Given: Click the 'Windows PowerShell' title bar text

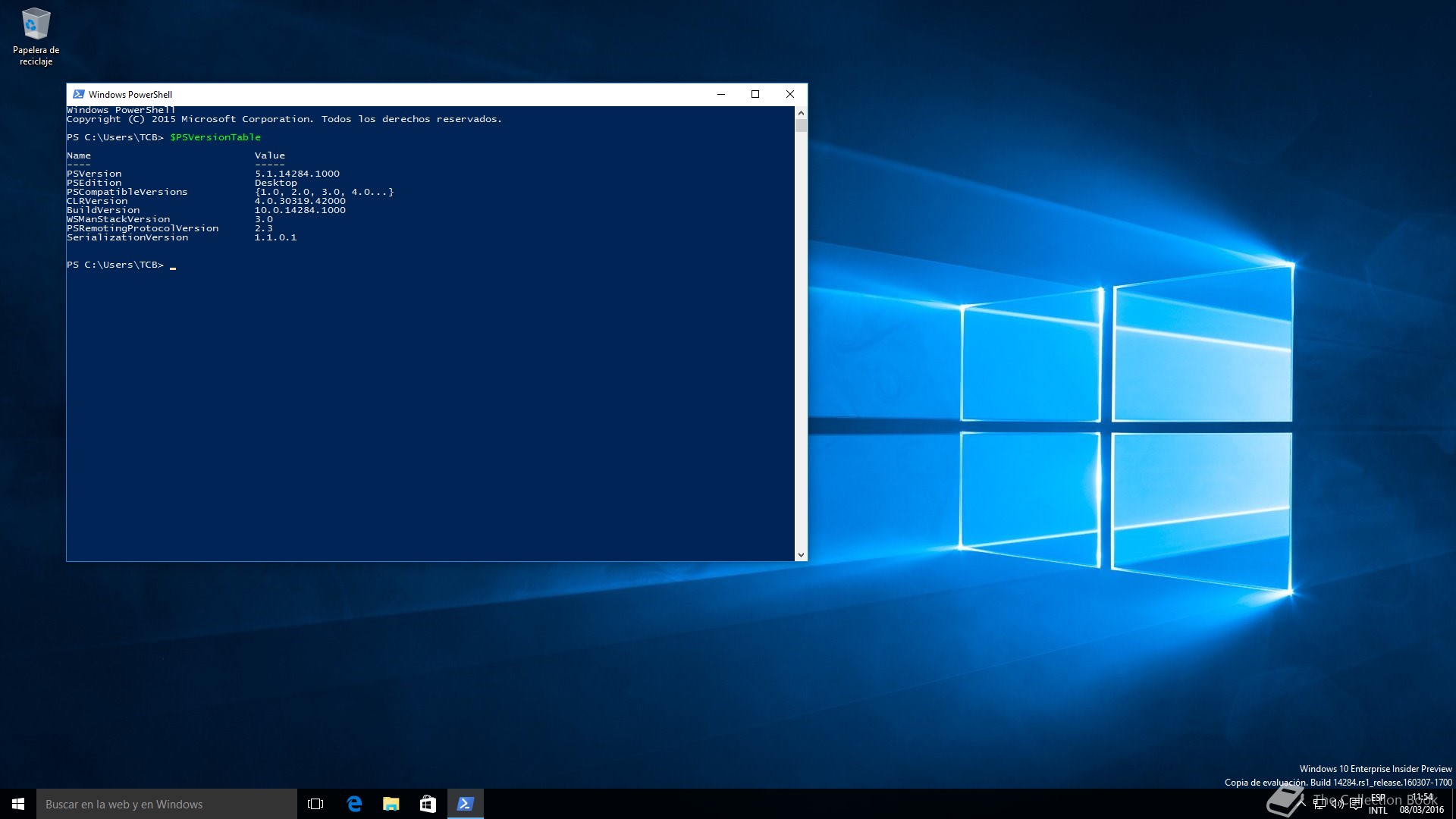Looking at the screenshot, I should (x=130, y=95).
